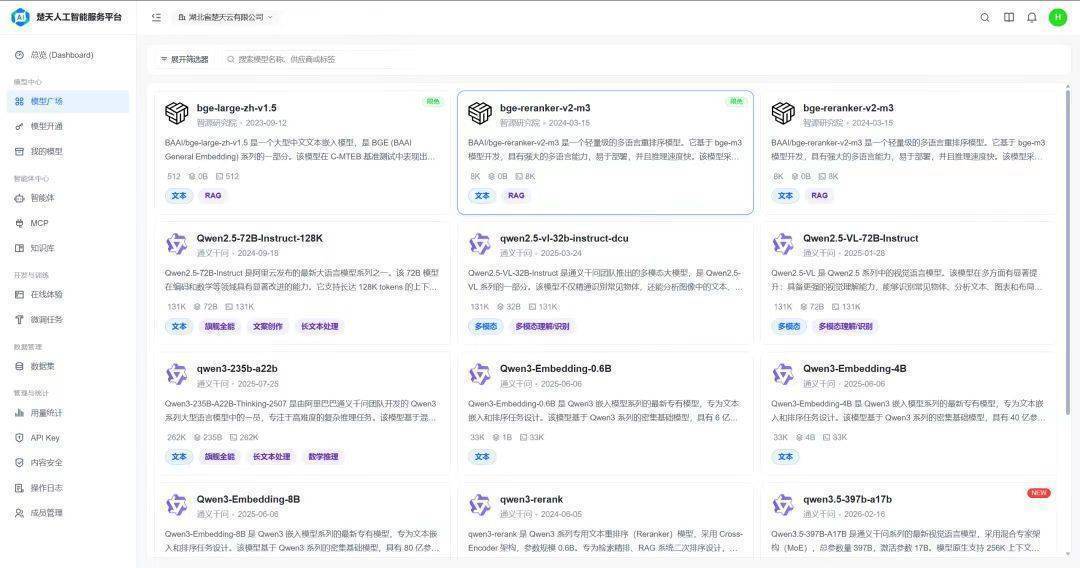Go to API Key in sidebar
Viewport: 1080px width, 568px height.
(x=44, y=438)
